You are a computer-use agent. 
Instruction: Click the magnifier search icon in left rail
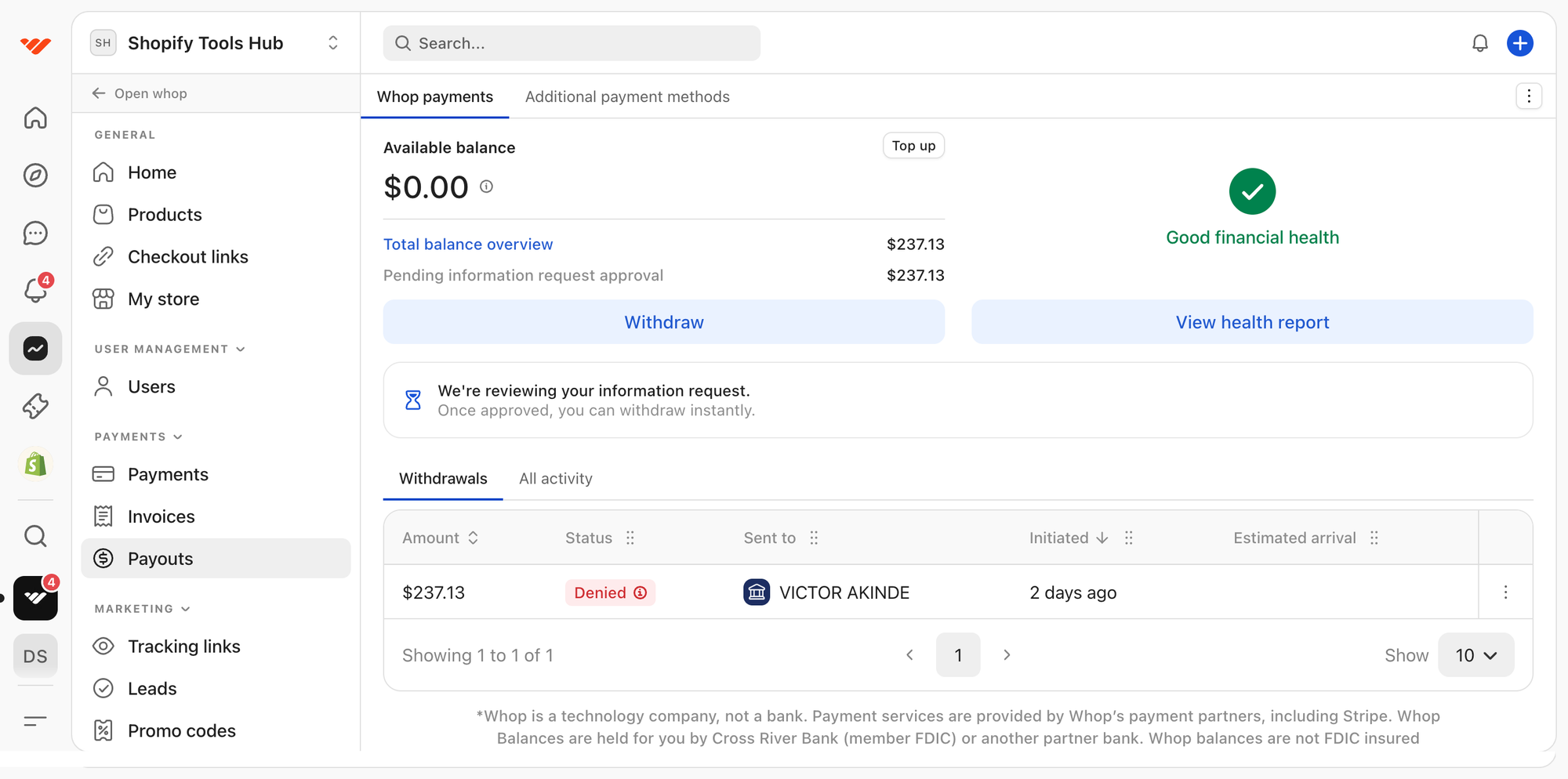point(35,536)
